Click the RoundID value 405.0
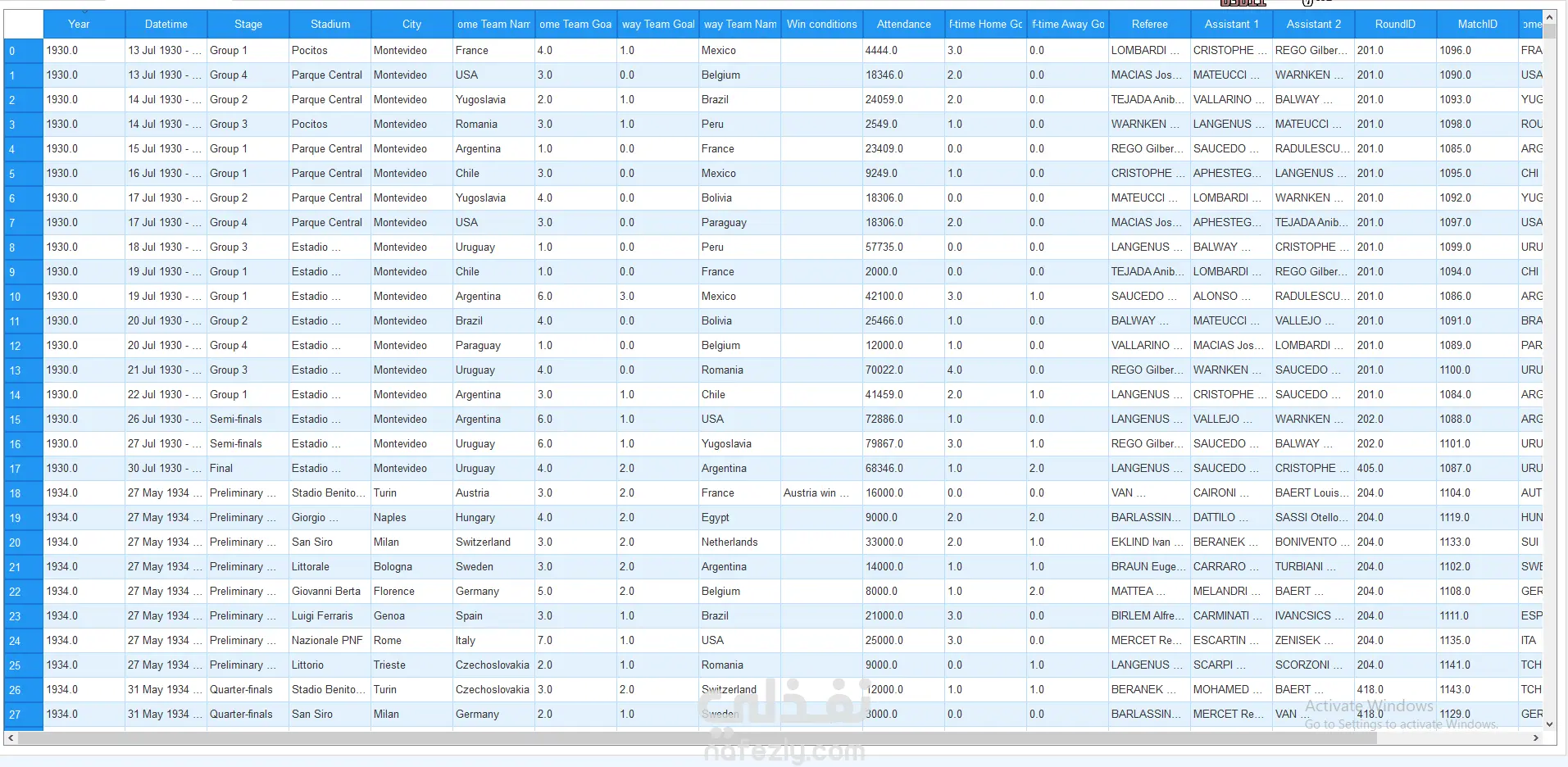The width and height of the screenshot is (1568, 767). pyautogui.click(x=1396, y=469)
